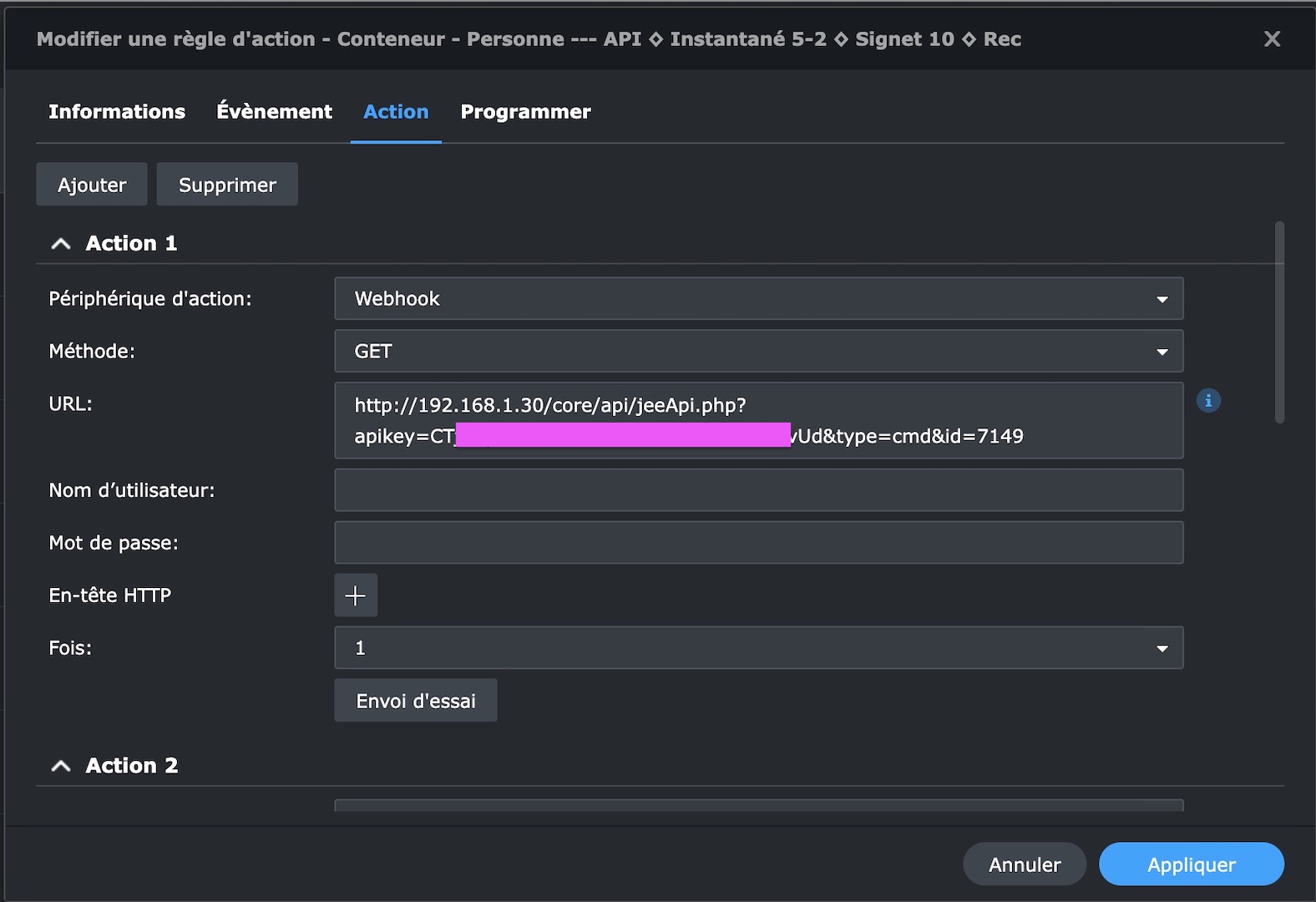The width and height of the screenshot is (1316, 902).
Task: Focus the Nom d'utilisateur field
Action: (x=758, y=490)
